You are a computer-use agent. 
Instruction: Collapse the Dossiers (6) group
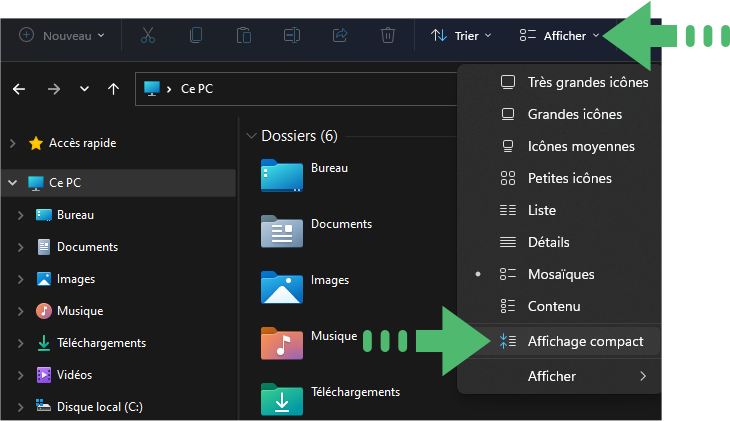pos(251,136)
